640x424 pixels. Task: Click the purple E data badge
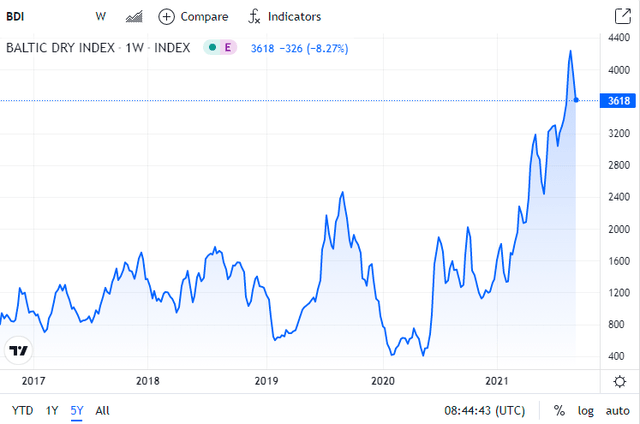click(228, 48)
